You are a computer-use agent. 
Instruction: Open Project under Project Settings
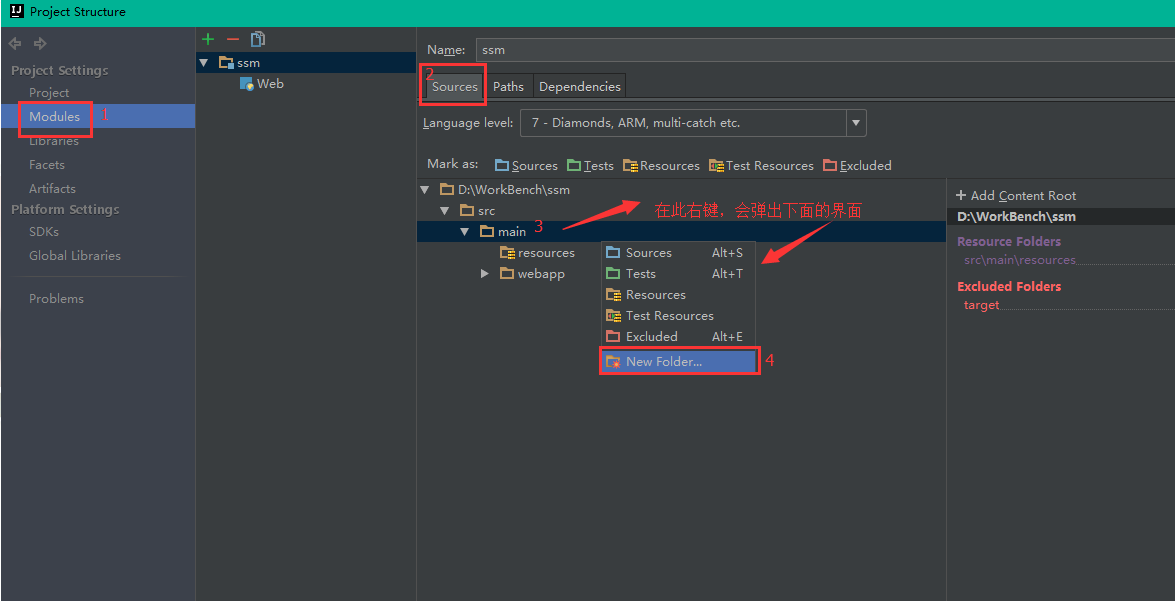[x=49, y=93]
